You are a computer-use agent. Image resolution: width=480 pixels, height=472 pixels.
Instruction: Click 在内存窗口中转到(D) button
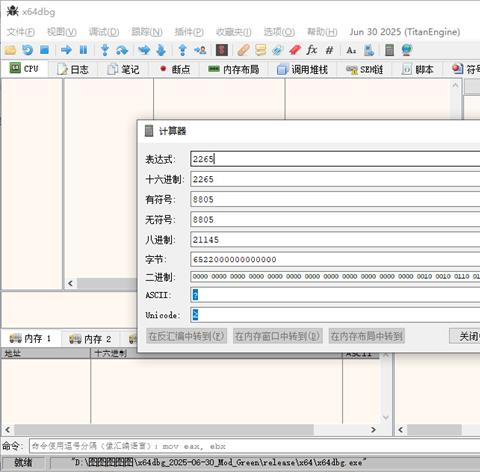pos(277,336)
